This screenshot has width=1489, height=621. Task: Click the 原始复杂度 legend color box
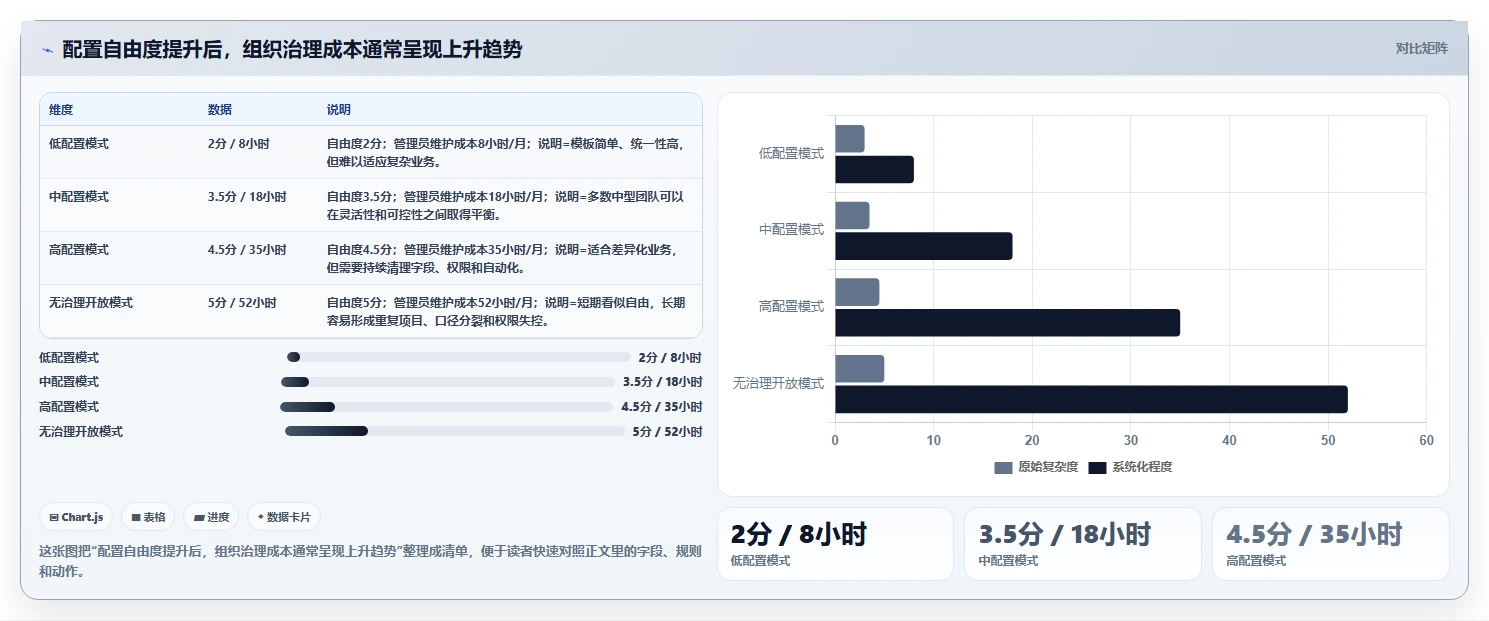point(1003,467)
